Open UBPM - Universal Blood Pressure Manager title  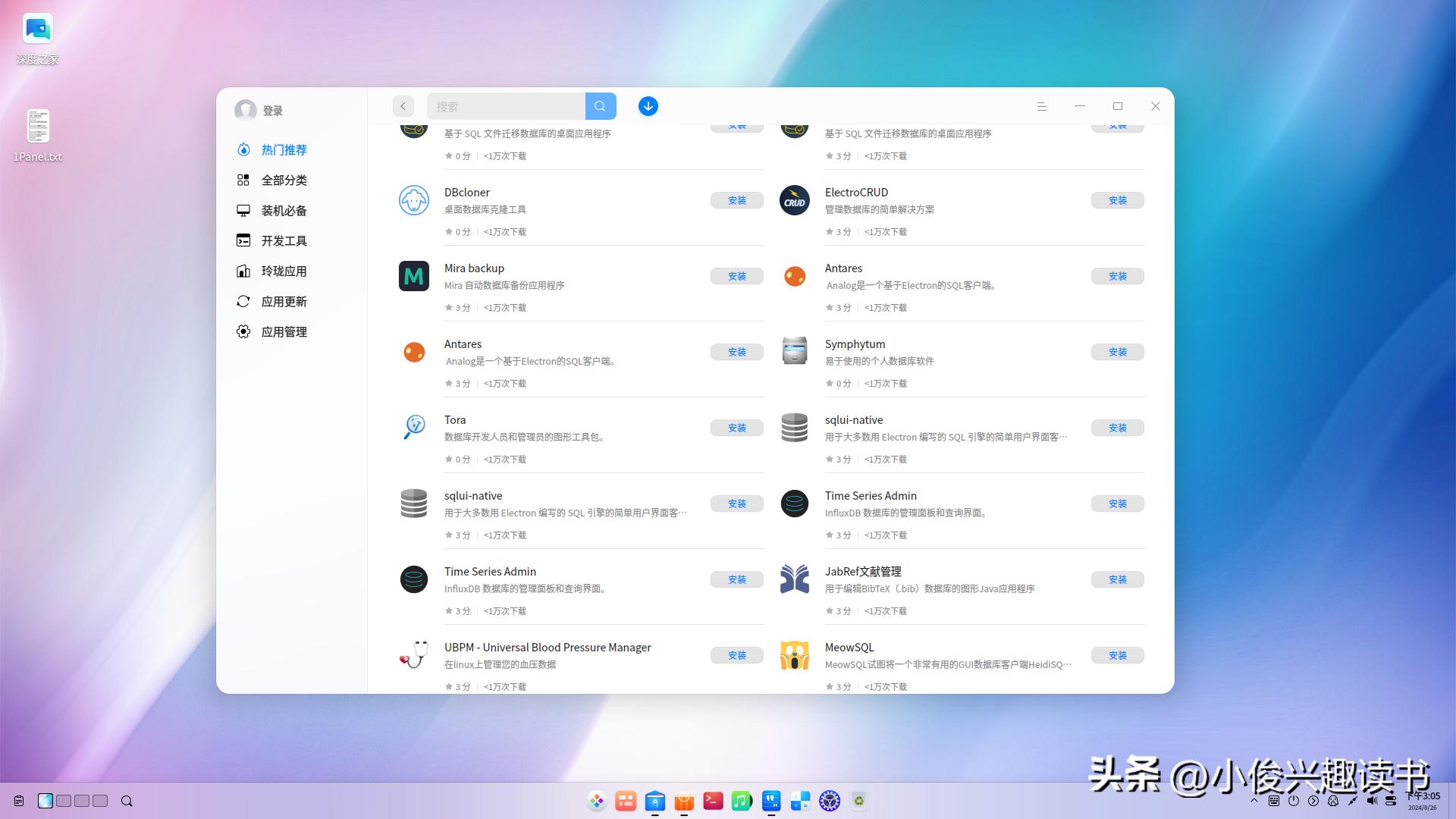(x=548, y=648)
